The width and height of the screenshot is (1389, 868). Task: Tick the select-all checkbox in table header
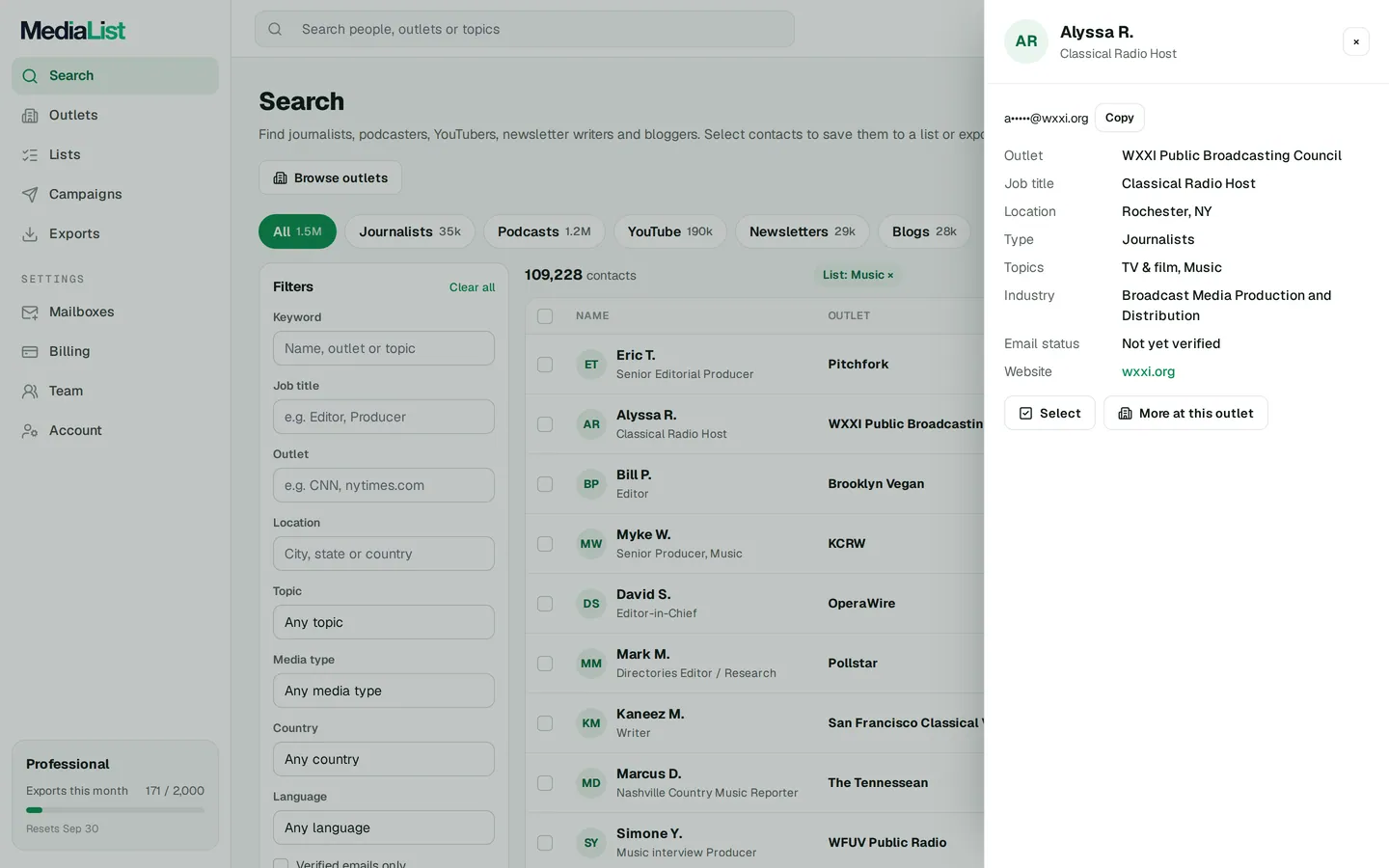tap(545, 316)
